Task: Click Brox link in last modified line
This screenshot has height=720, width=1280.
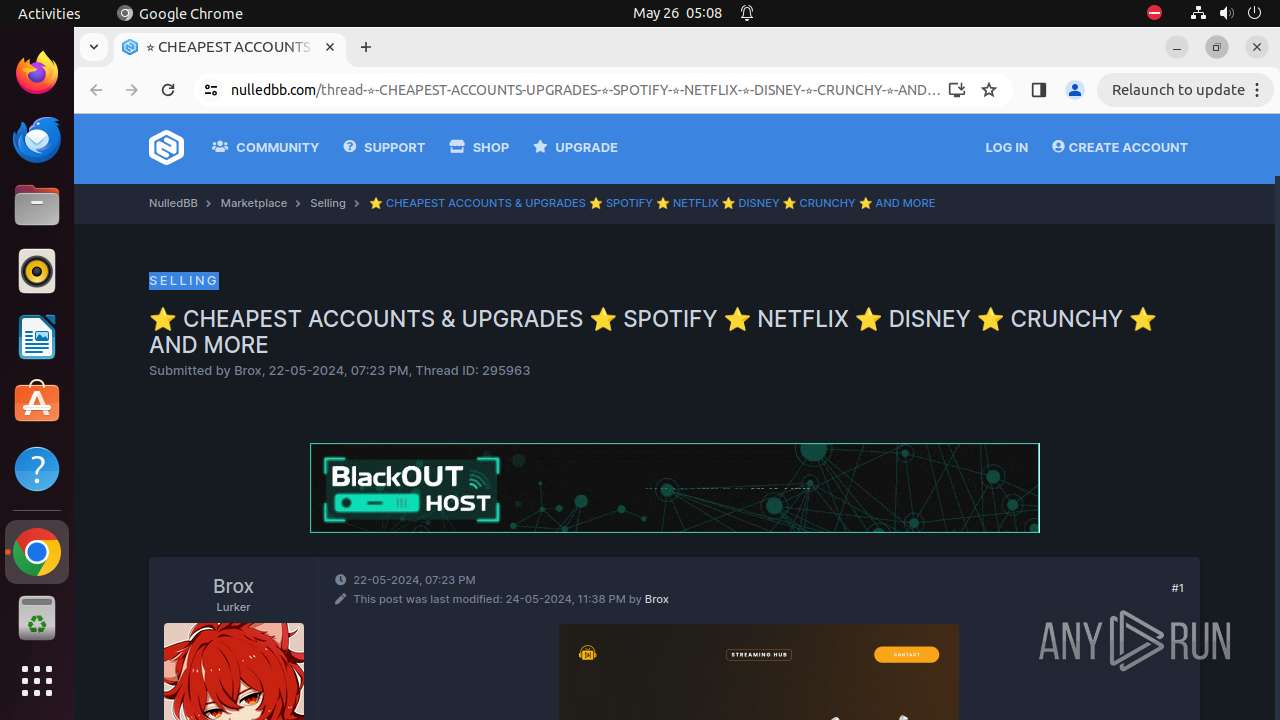Action: [657, 599]
